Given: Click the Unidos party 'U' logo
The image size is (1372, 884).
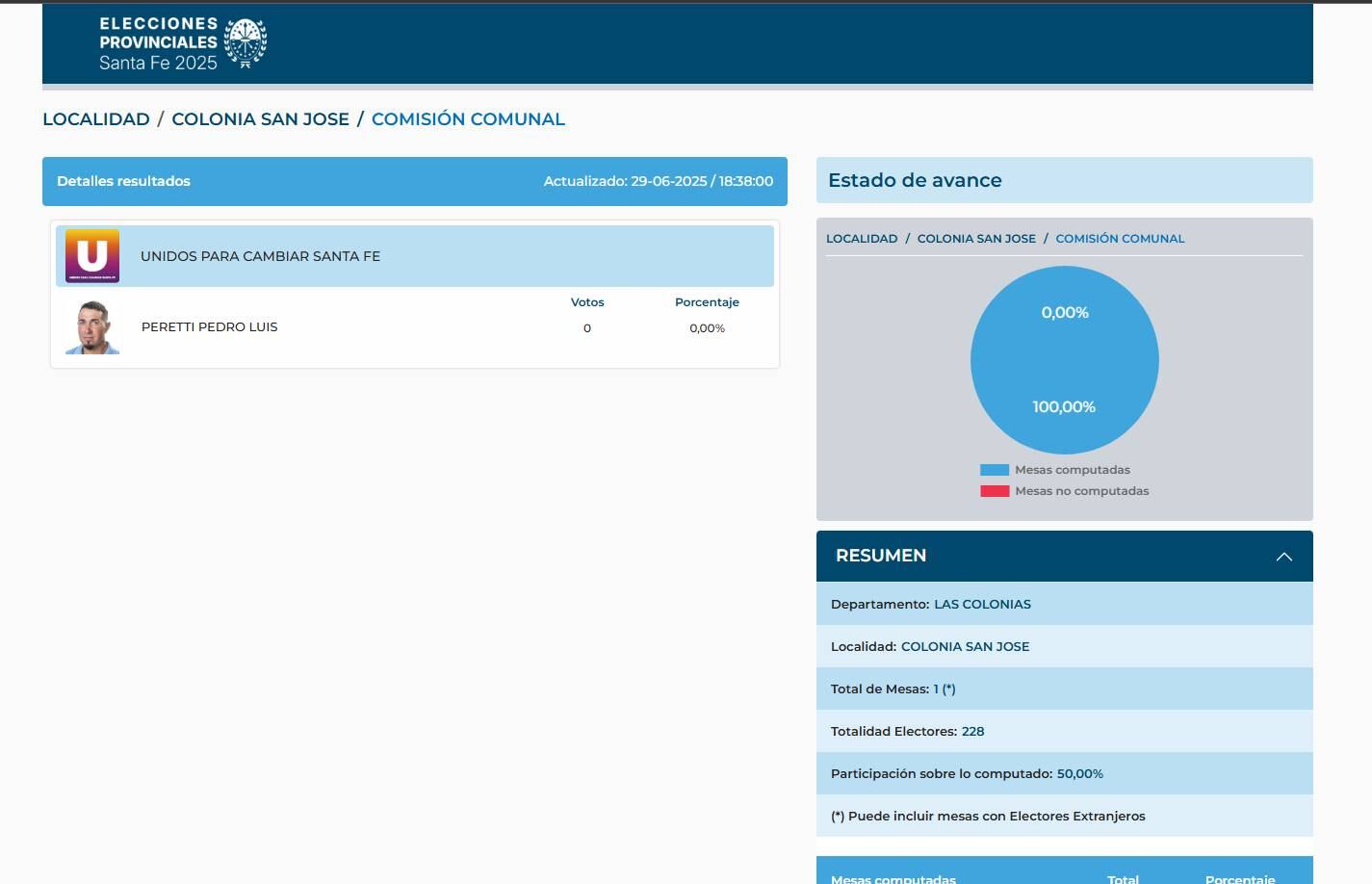Looking at the screenshot, I should pos(92,256).
